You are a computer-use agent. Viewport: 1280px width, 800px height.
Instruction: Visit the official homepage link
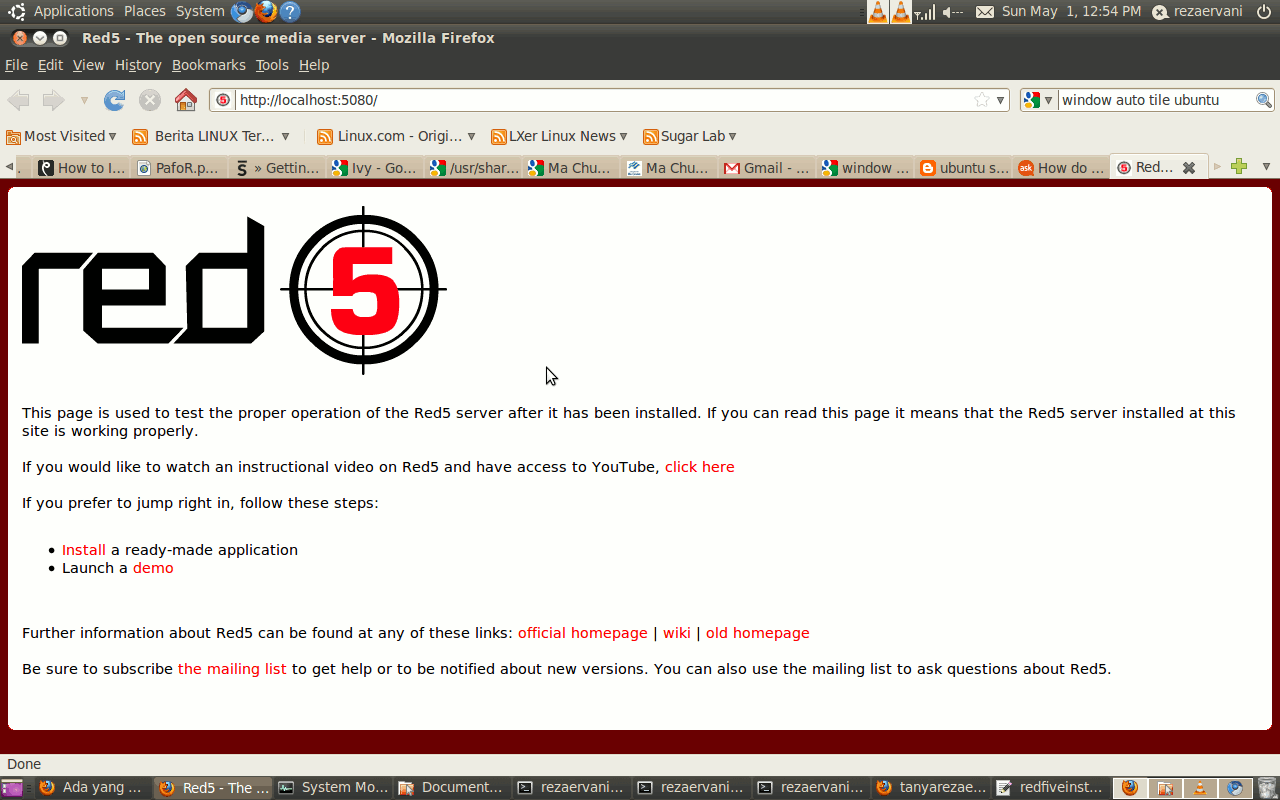click(x=583, y=633)
